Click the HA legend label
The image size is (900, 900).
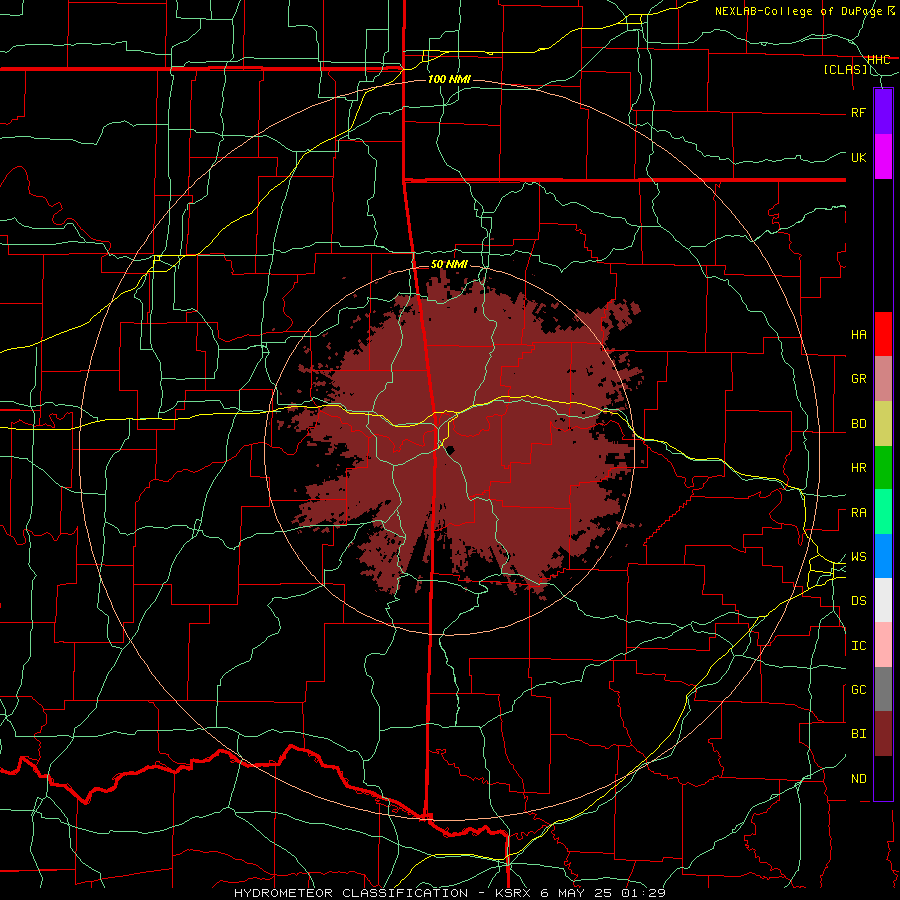click(x=858, y=335)
